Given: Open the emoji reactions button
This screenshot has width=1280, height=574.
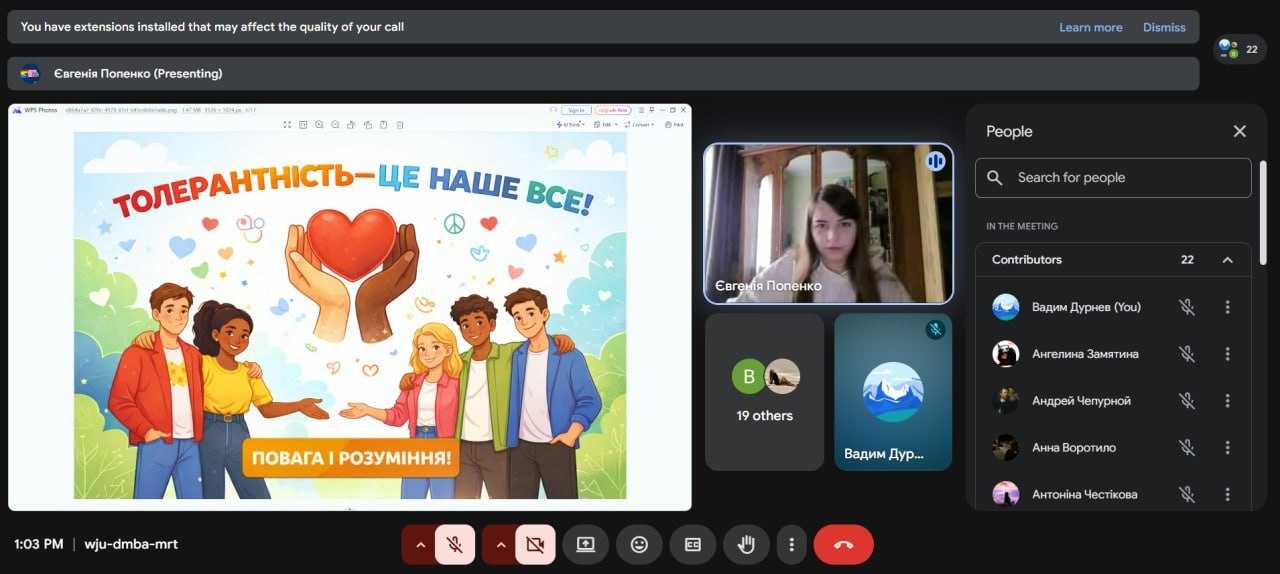Looking at the screenshot, I should tap(639, 545).
